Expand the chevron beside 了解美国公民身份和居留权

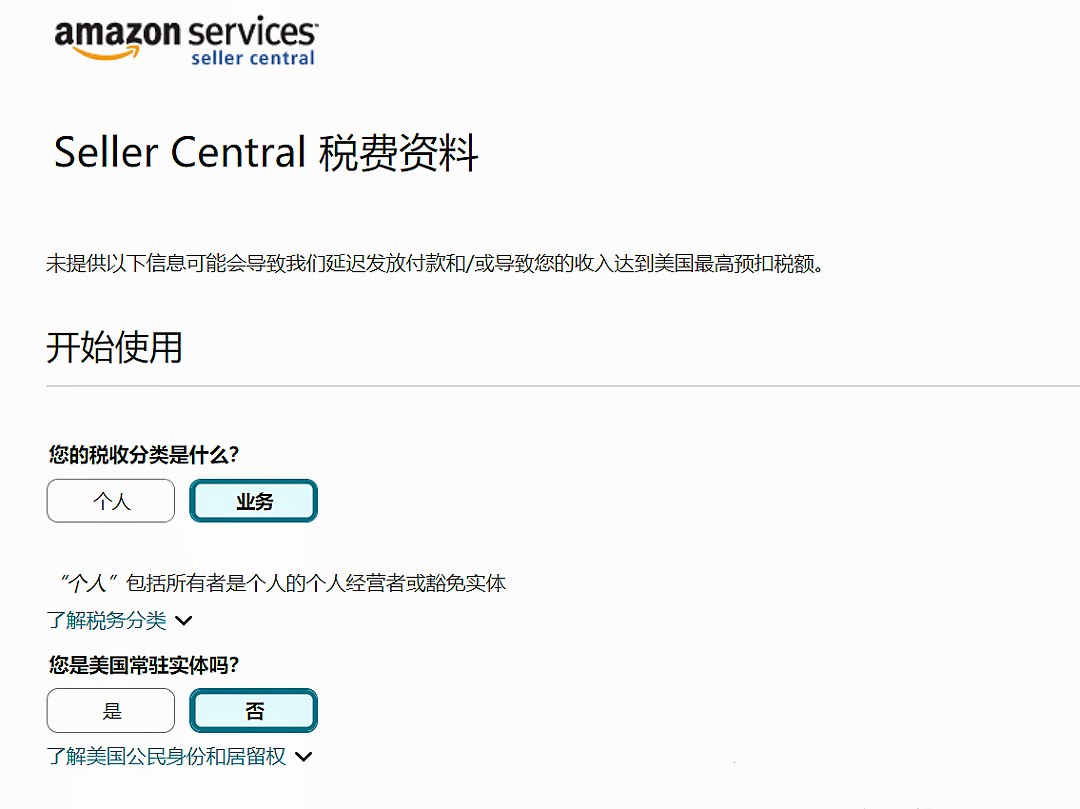pos(303,757)
